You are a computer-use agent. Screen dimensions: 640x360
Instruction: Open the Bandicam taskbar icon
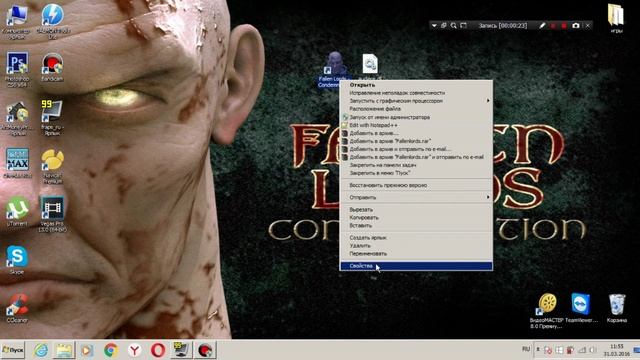[205, 350]
